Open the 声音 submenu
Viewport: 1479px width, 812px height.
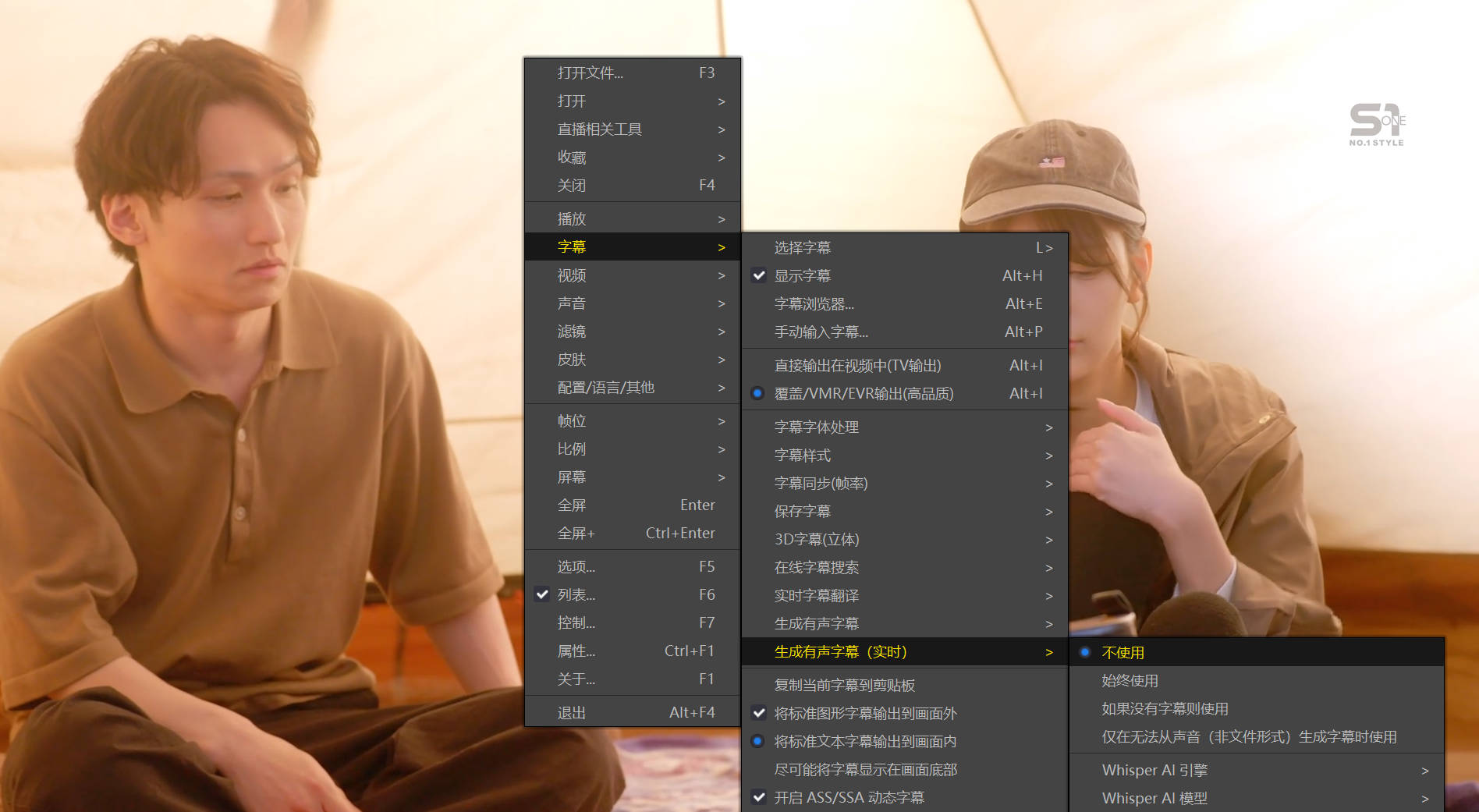633,303
